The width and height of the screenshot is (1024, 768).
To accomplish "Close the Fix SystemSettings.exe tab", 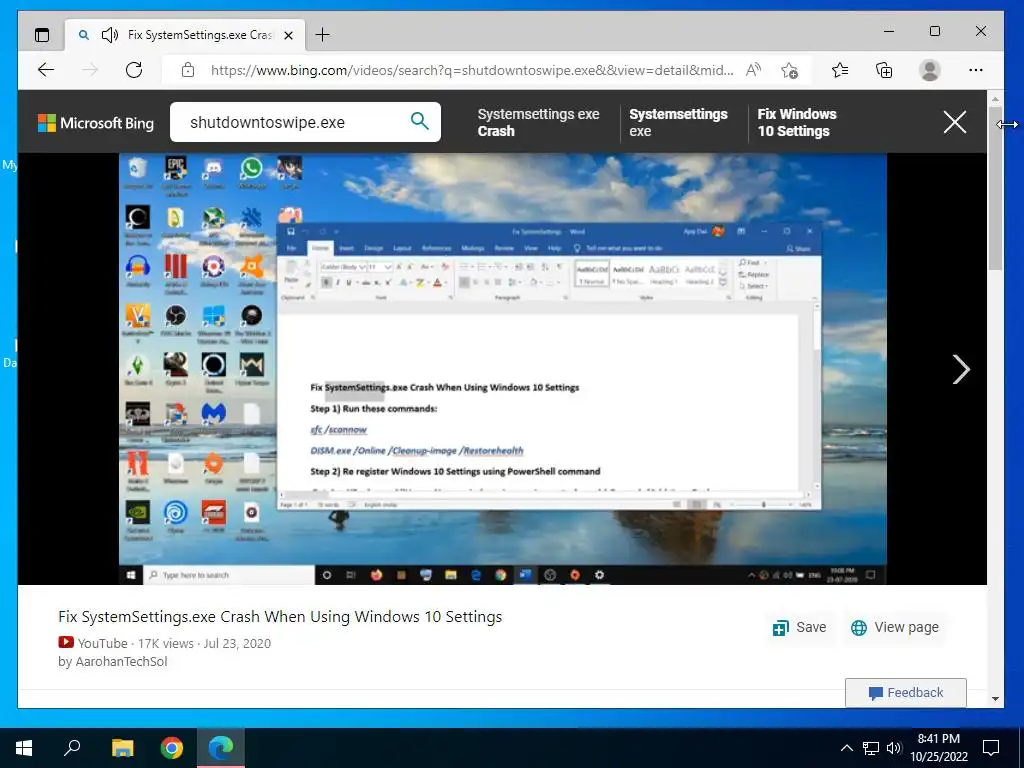I will (288, 35).
